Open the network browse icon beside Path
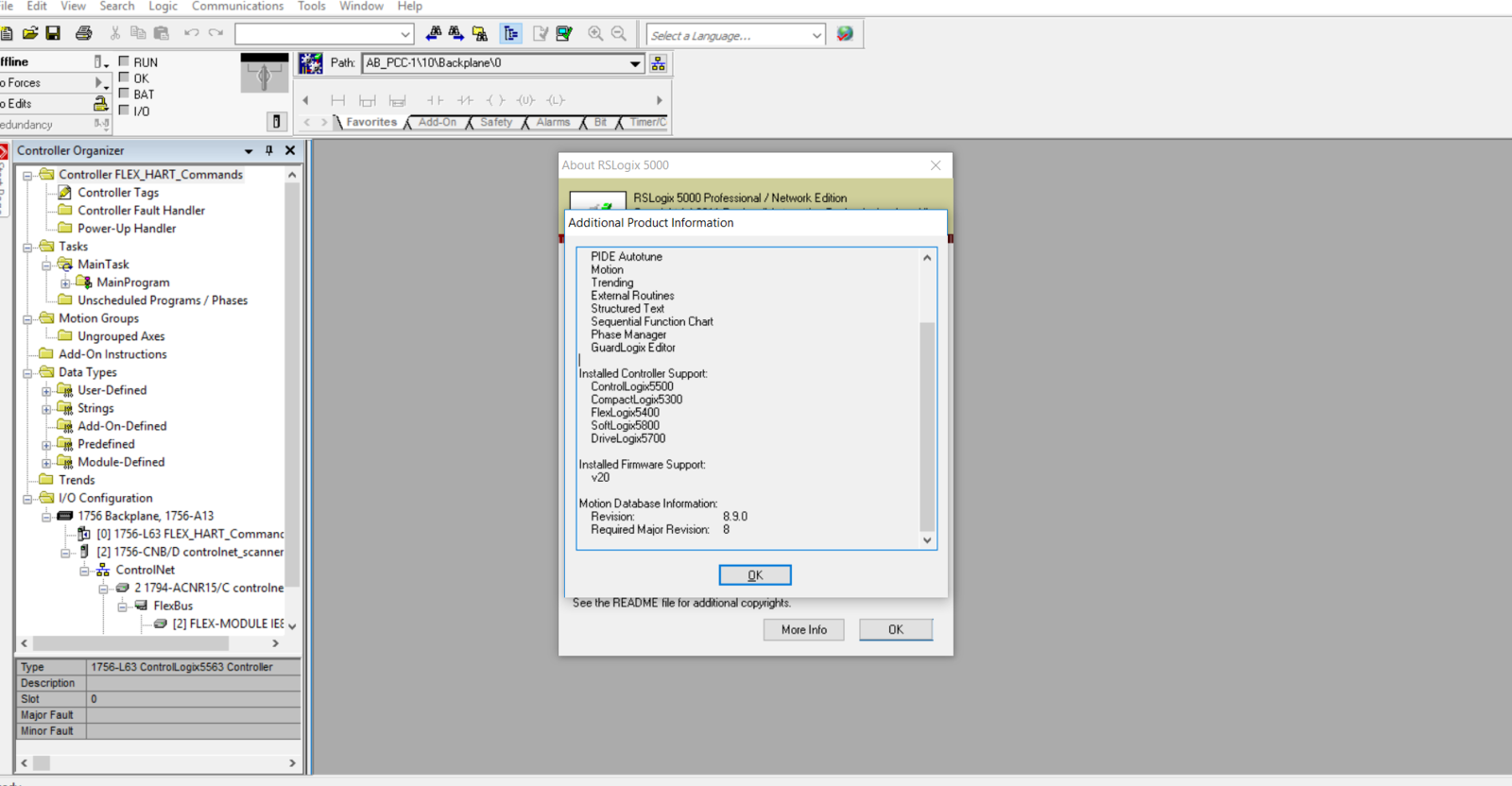The height and width of the screenshot is (786, 1512). point(659,63)
